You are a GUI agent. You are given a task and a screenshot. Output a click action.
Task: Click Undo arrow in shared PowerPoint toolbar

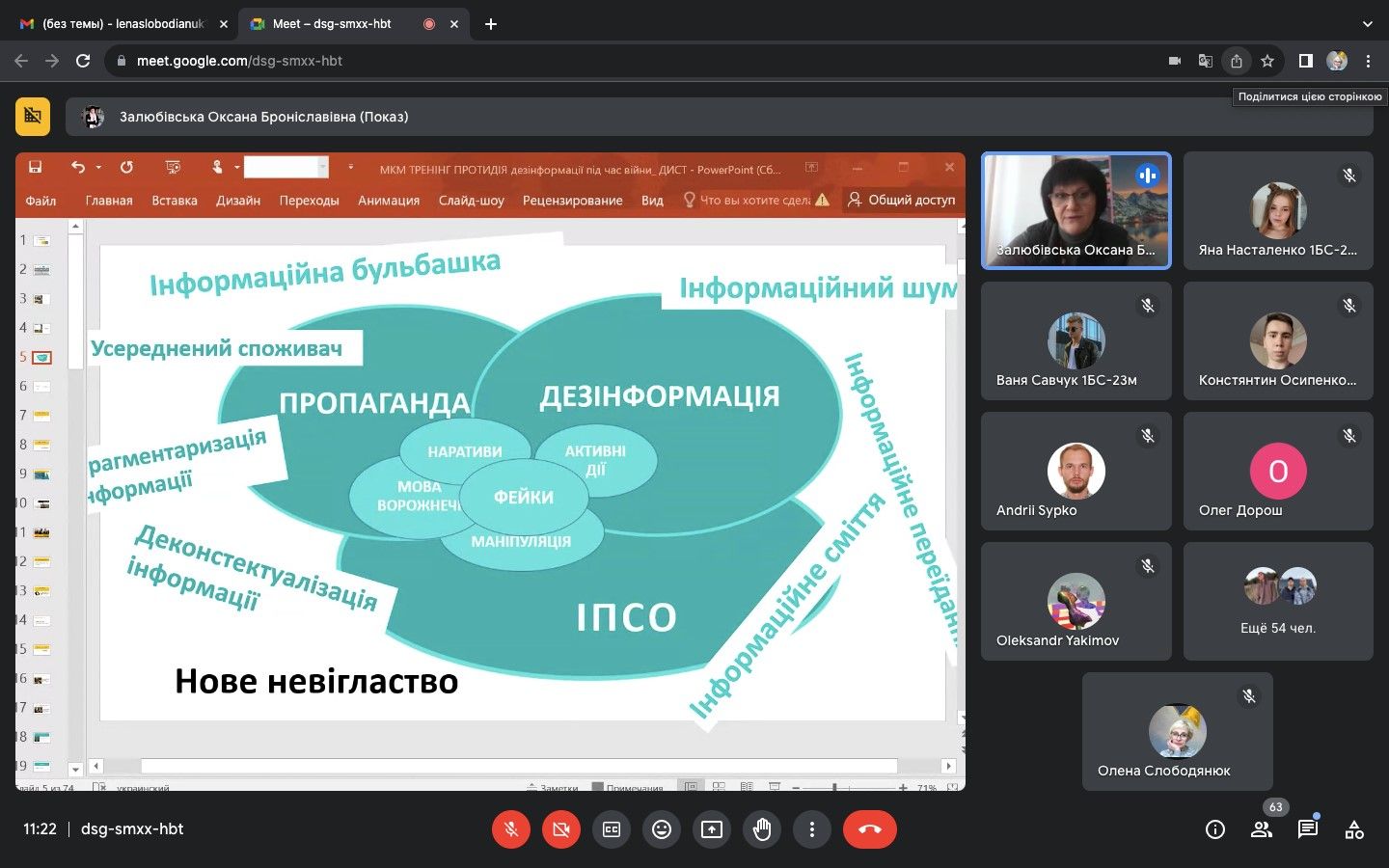[x=78, y=168]
